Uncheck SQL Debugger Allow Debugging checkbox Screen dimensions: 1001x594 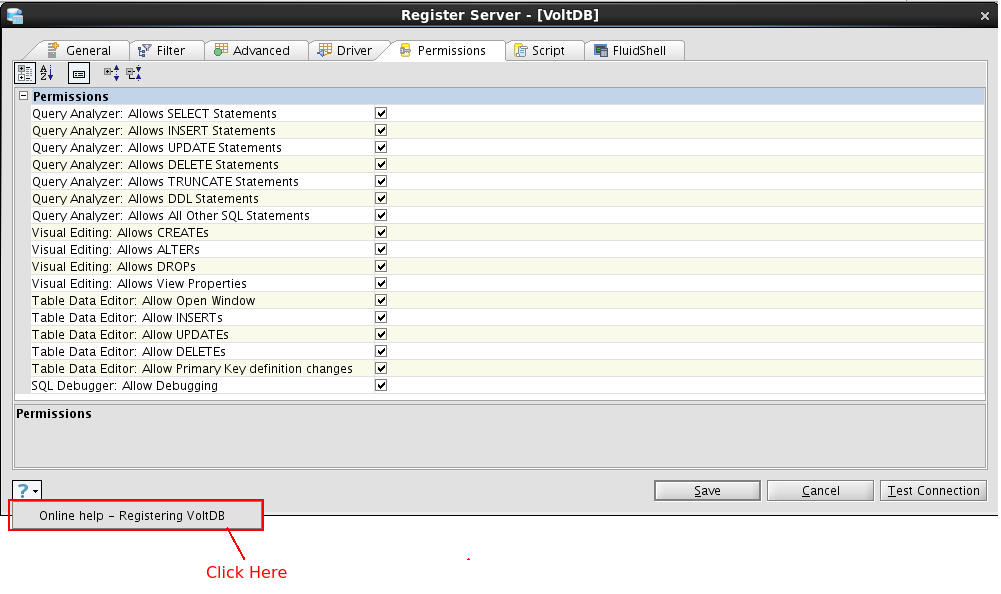(381, 385)
